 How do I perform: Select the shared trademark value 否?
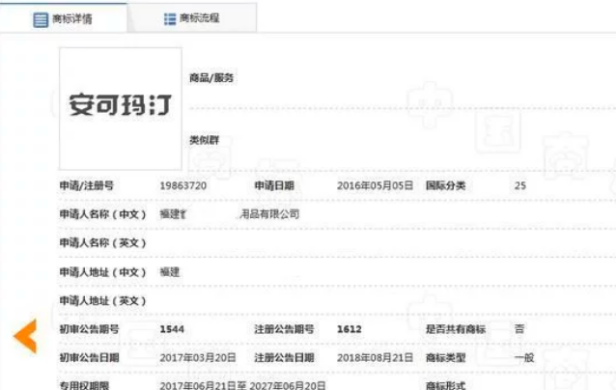[519, 329]
